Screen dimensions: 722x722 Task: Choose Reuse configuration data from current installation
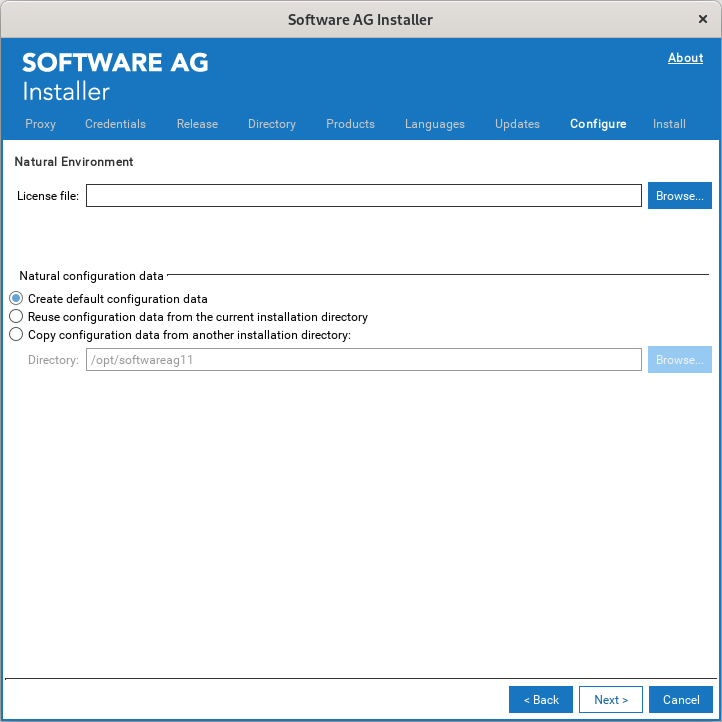pyautogui.click(x=16, y=317)
